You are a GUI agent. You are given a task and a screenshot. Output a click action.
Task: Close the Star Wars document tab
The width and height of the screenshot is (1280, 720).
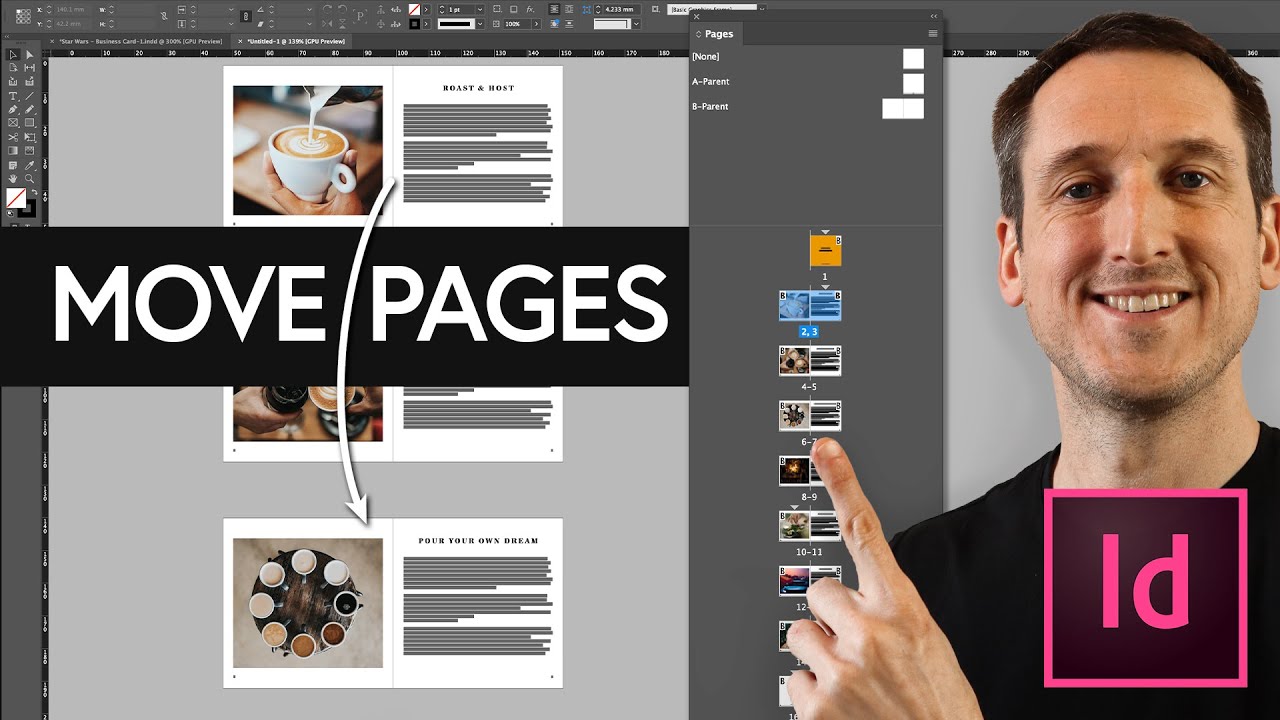(x=52, y=41)
